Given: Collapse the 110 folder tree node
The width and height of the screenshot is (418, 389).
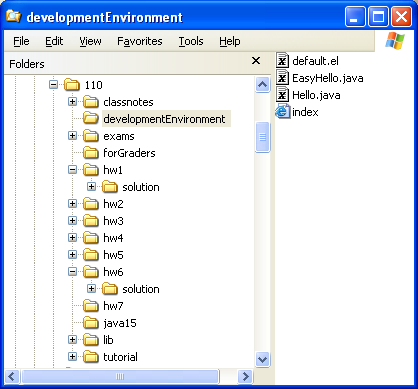Looking at the screenshot, I should click(53, 84).
